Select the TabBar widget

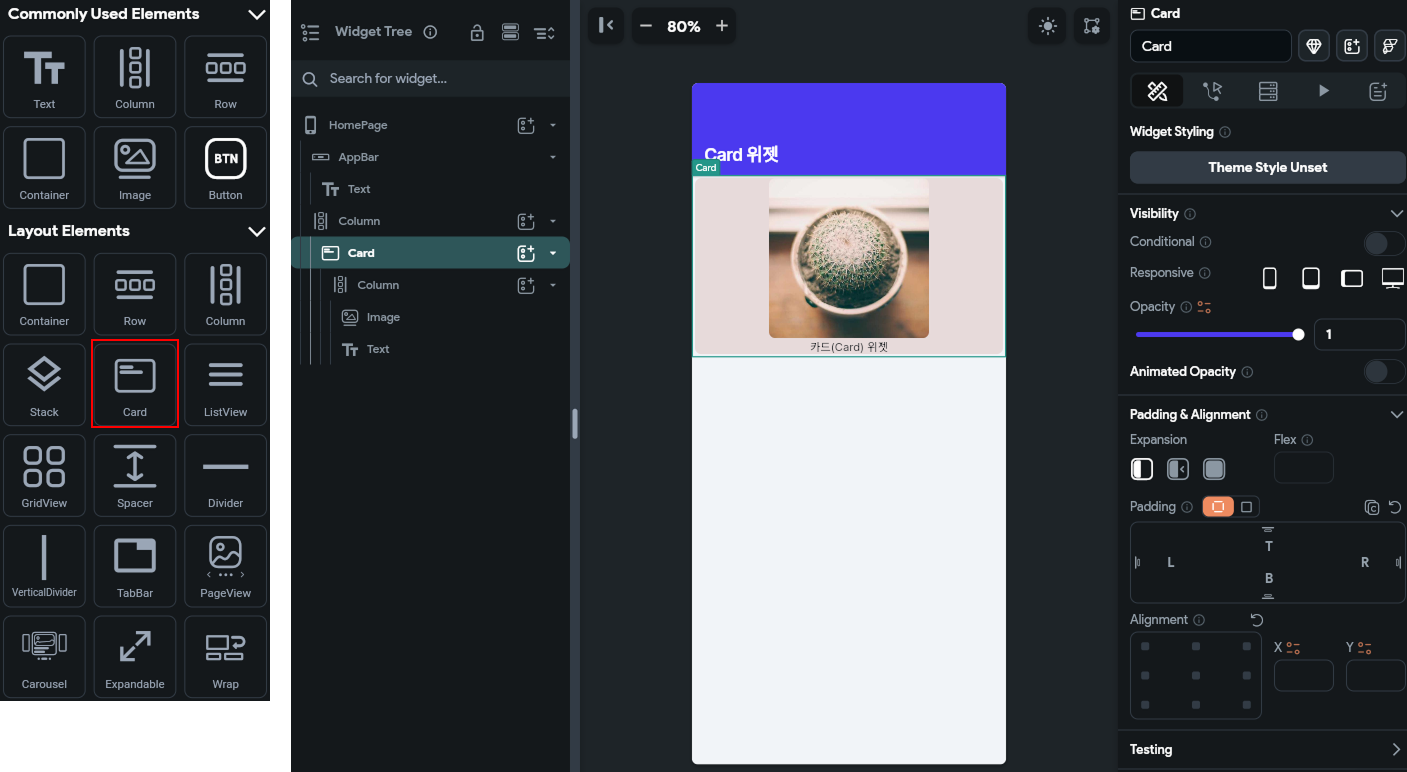(x=135, y=566)
